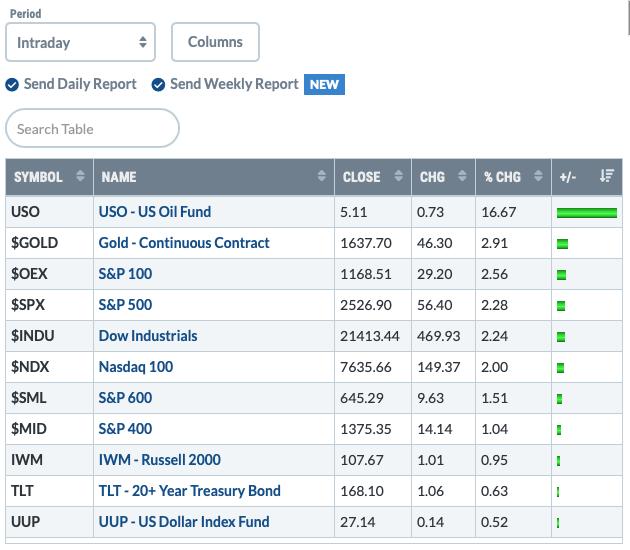Click the percent change 0.52

494,522
